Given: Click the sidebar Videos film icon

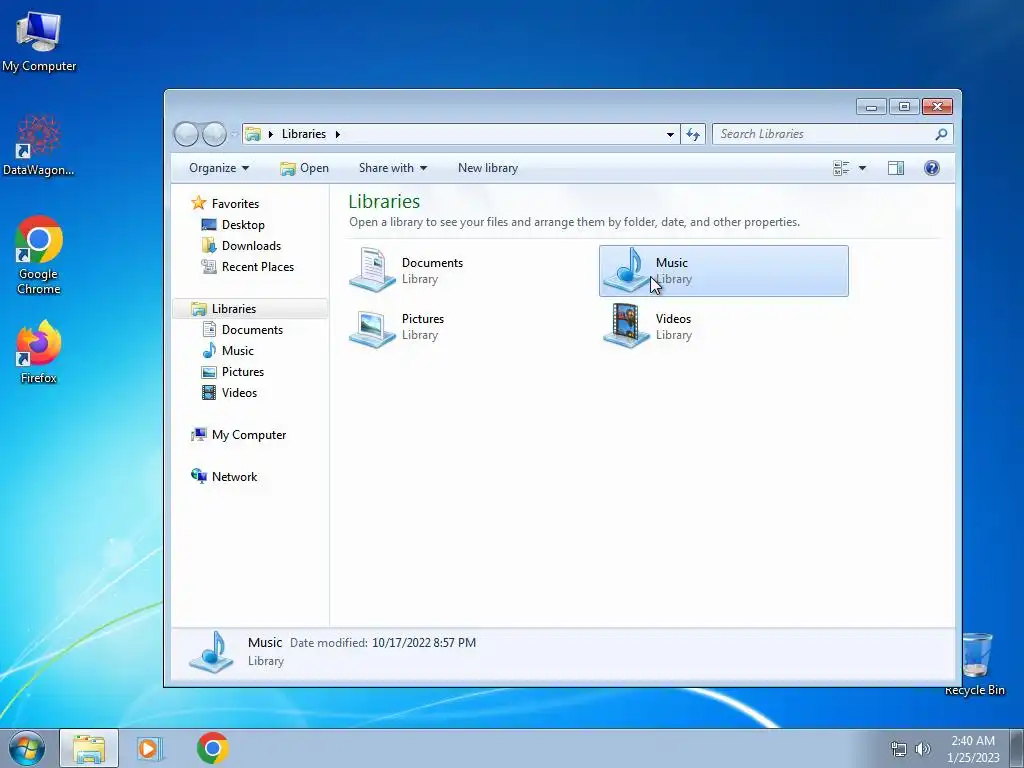Looking at the screenshot, I should tap(209, 392).
